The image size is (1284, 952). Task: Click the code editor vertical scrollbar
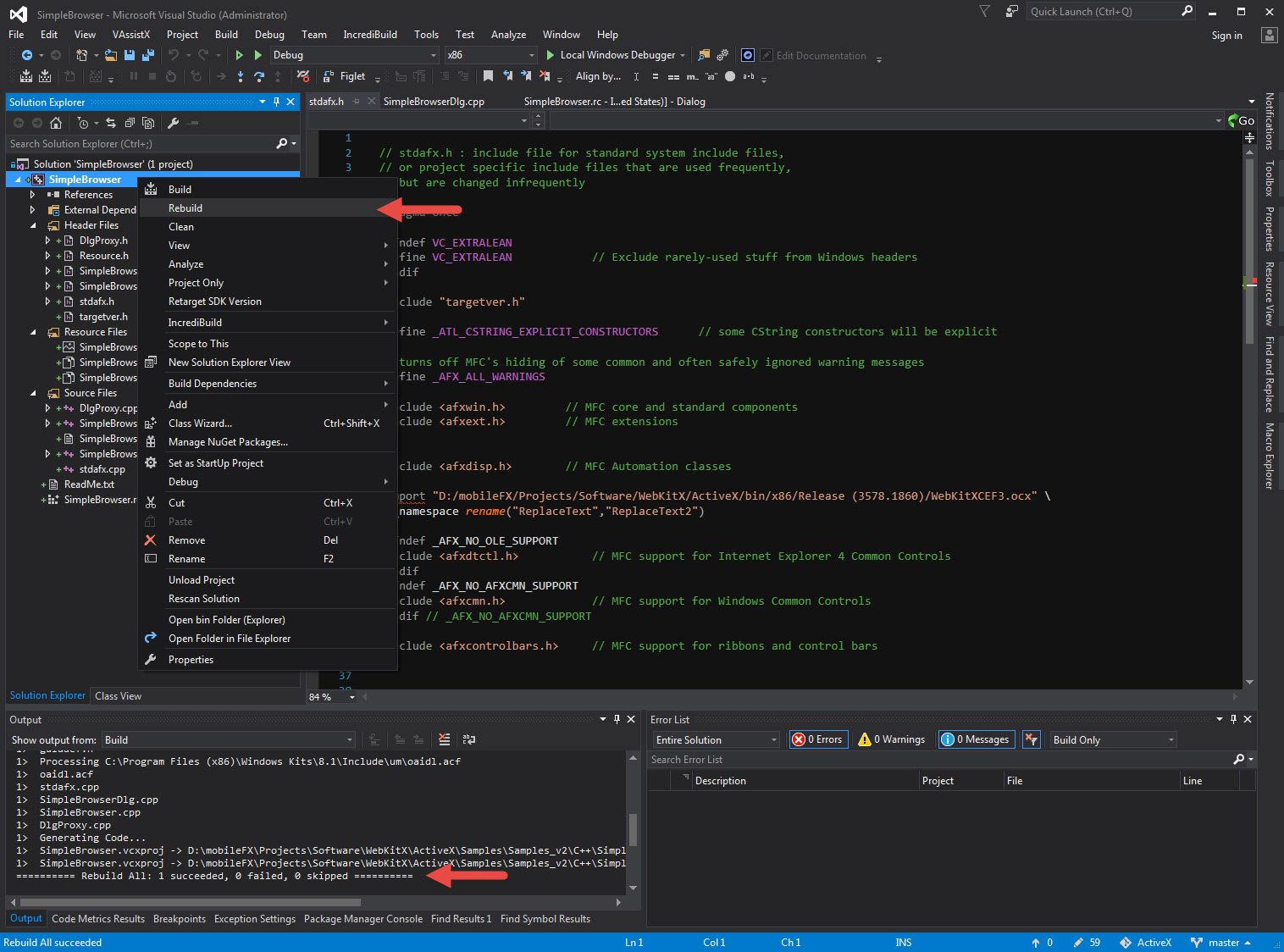1249,251
